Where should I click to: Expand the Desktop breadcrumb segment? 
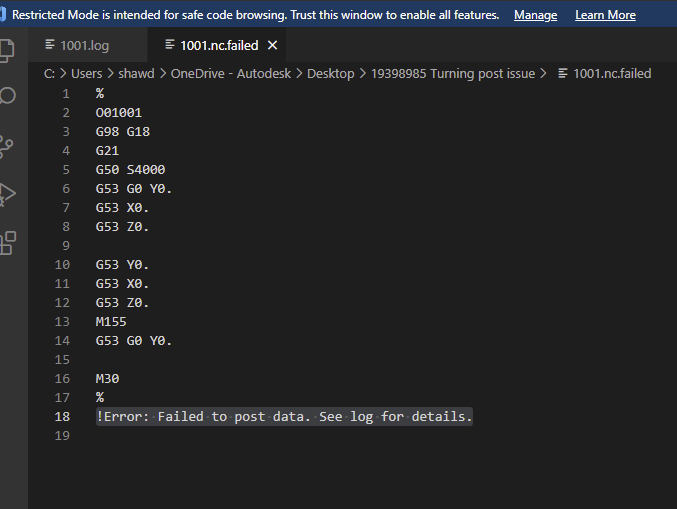(x=330, y=73)
